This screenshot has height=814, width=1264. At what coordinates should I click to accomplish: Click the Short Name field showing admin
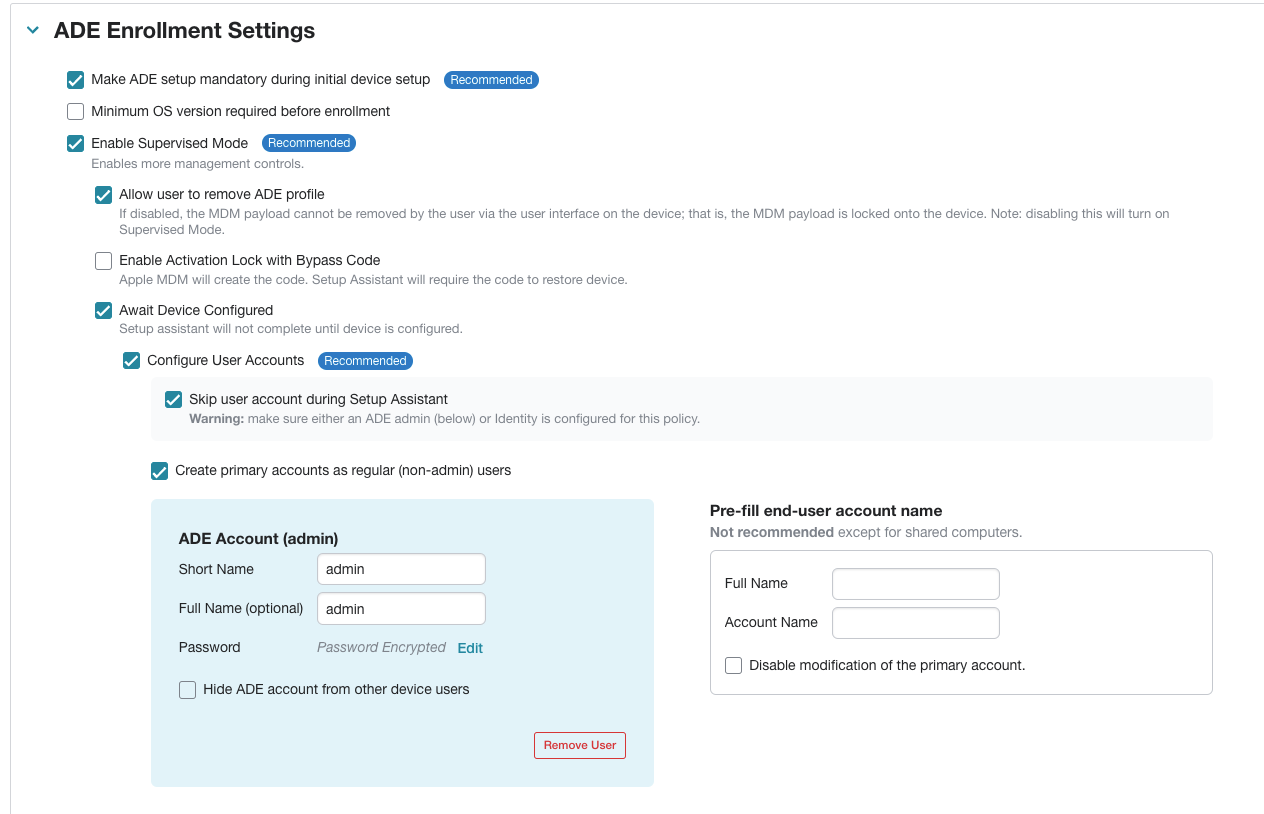coord(401,568)
